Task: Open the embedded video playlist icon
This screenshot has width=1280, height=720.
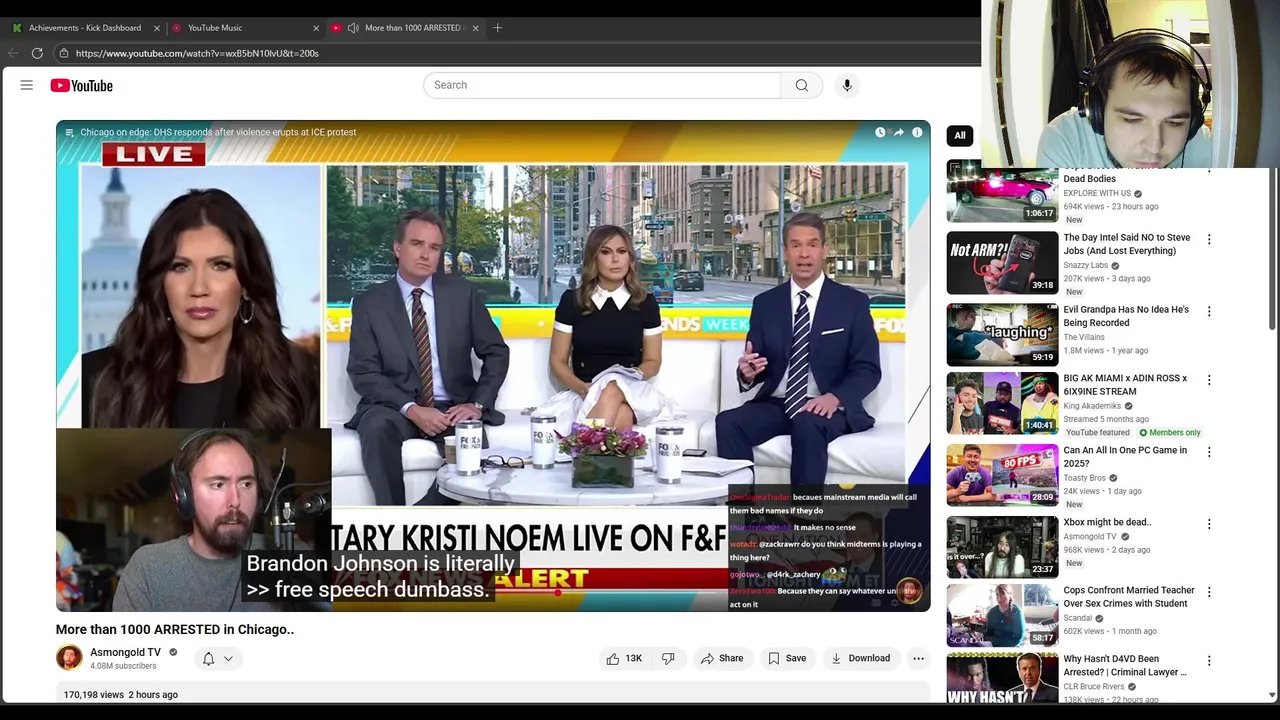Action: click(x=69, y=132)
